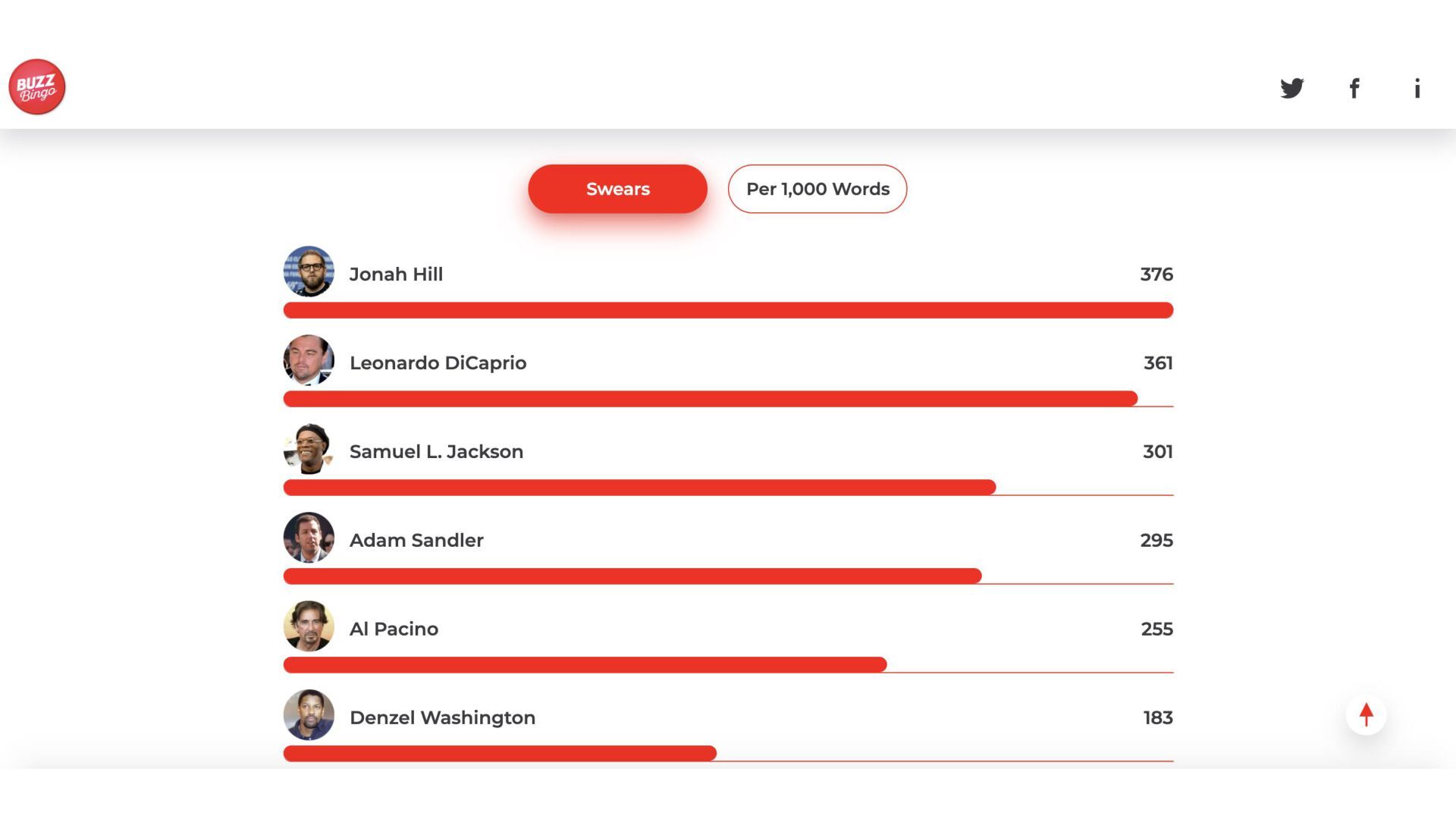
Task: Click the red scroll-to-top arrow button
Action: [1367, 714]
